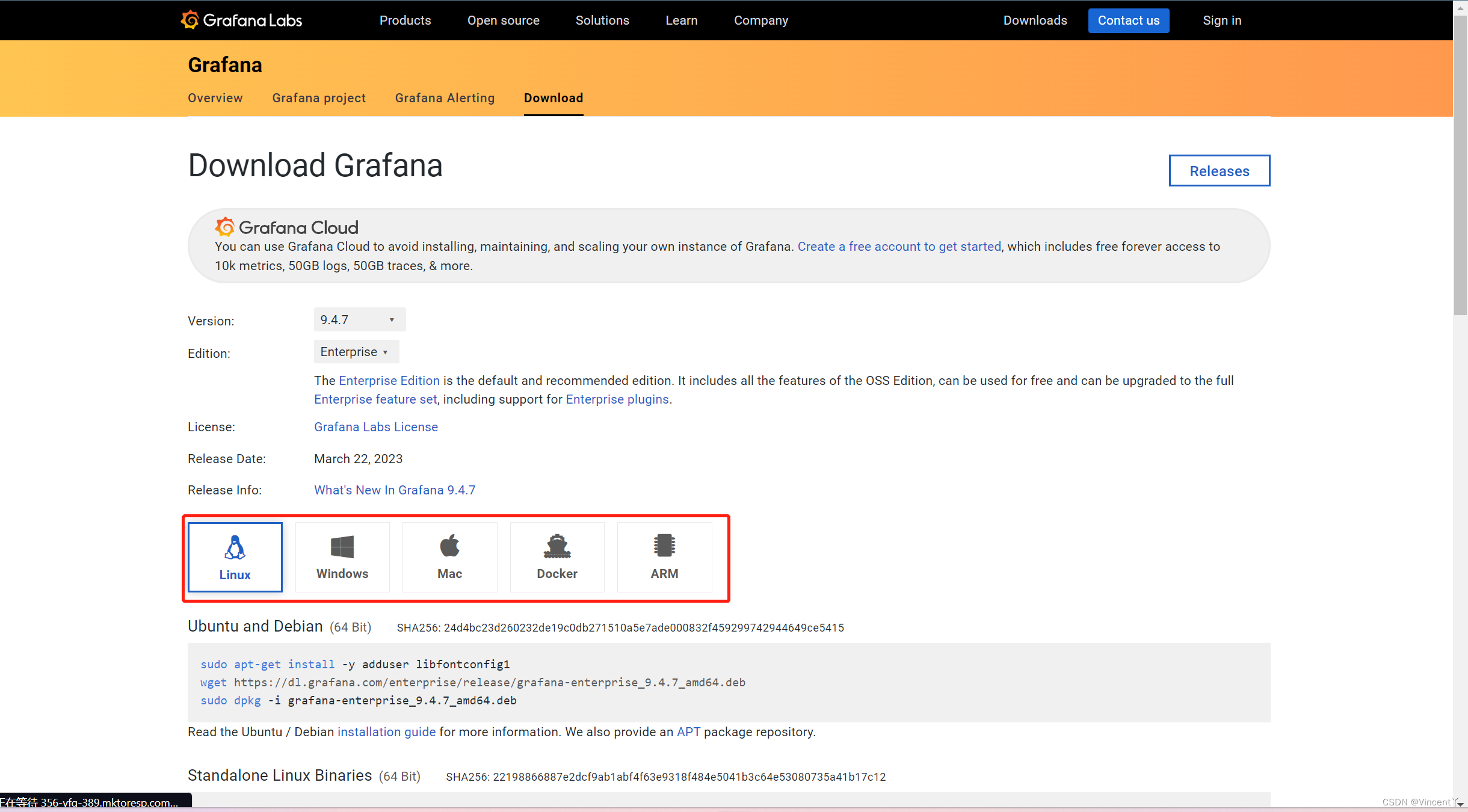
Task: Select the Windows download option
Action: [x=342, y=556]
